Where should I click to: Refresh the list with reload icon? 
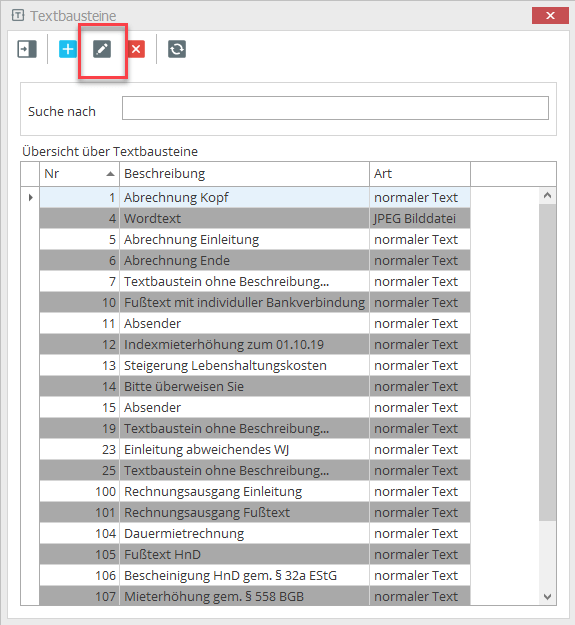tap(177, 49)
